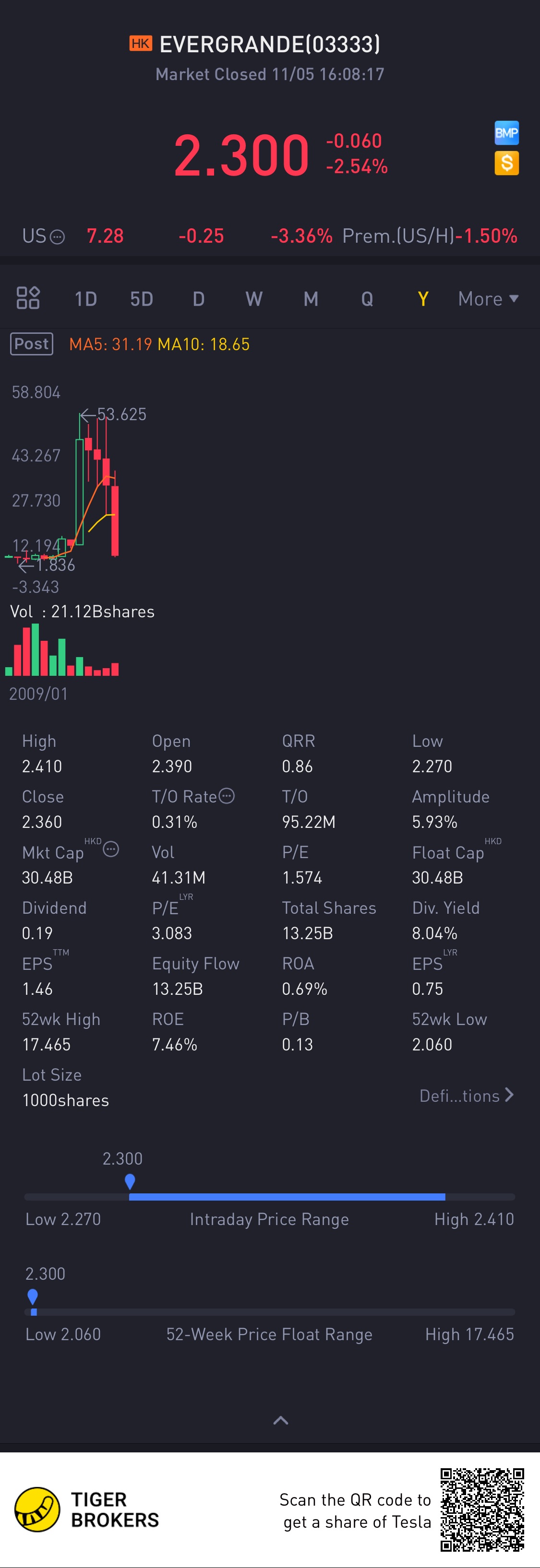
Task: Tap the blue BMP quote icon
Action: (x=506, y=133)
